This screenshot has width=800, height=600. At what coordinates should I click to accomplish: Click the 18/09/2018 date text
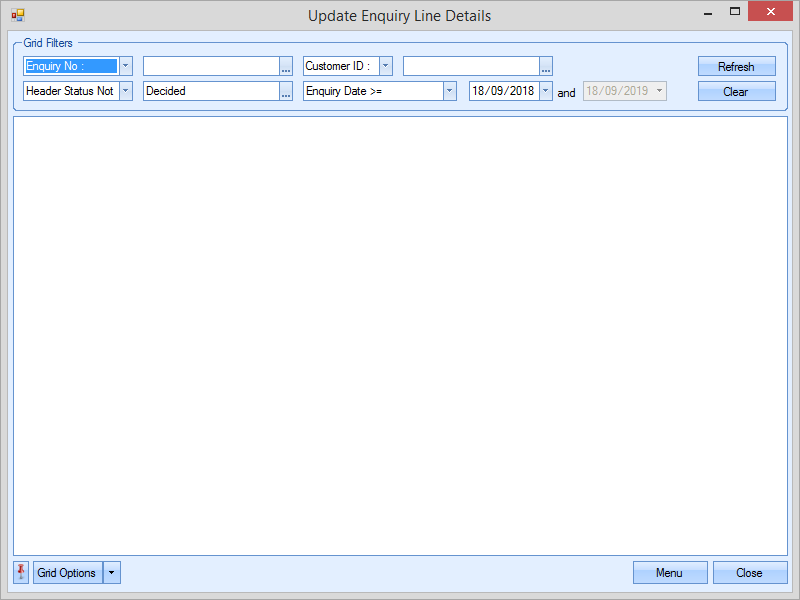(503, 91)
